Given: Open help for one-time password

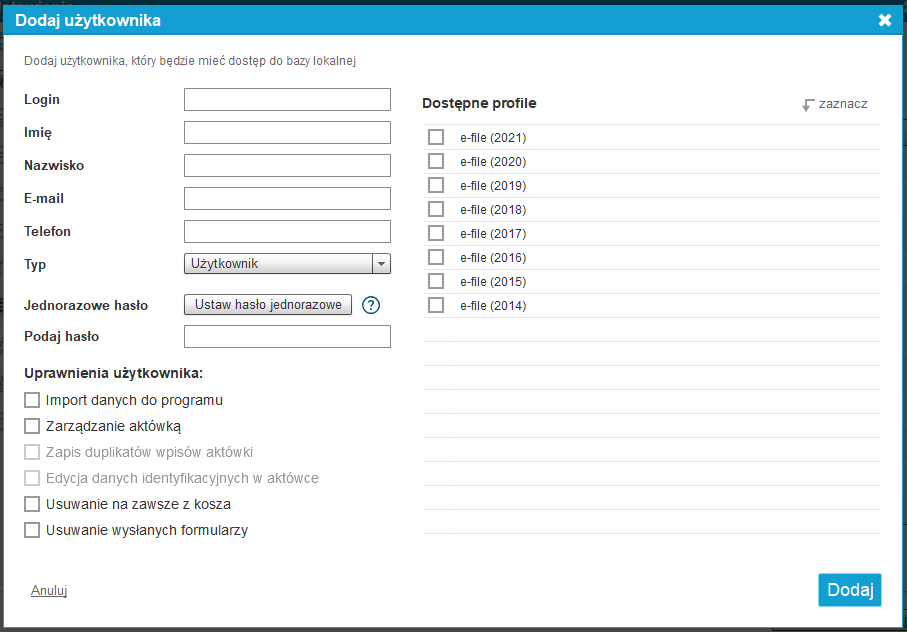Looking at the screenshot, I should 371,305.
